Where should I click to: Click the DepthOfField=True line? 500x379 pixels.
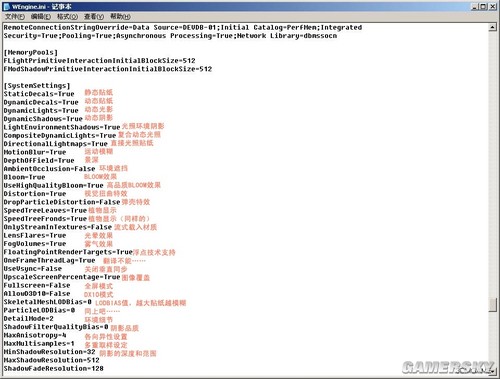click(39, 161)
